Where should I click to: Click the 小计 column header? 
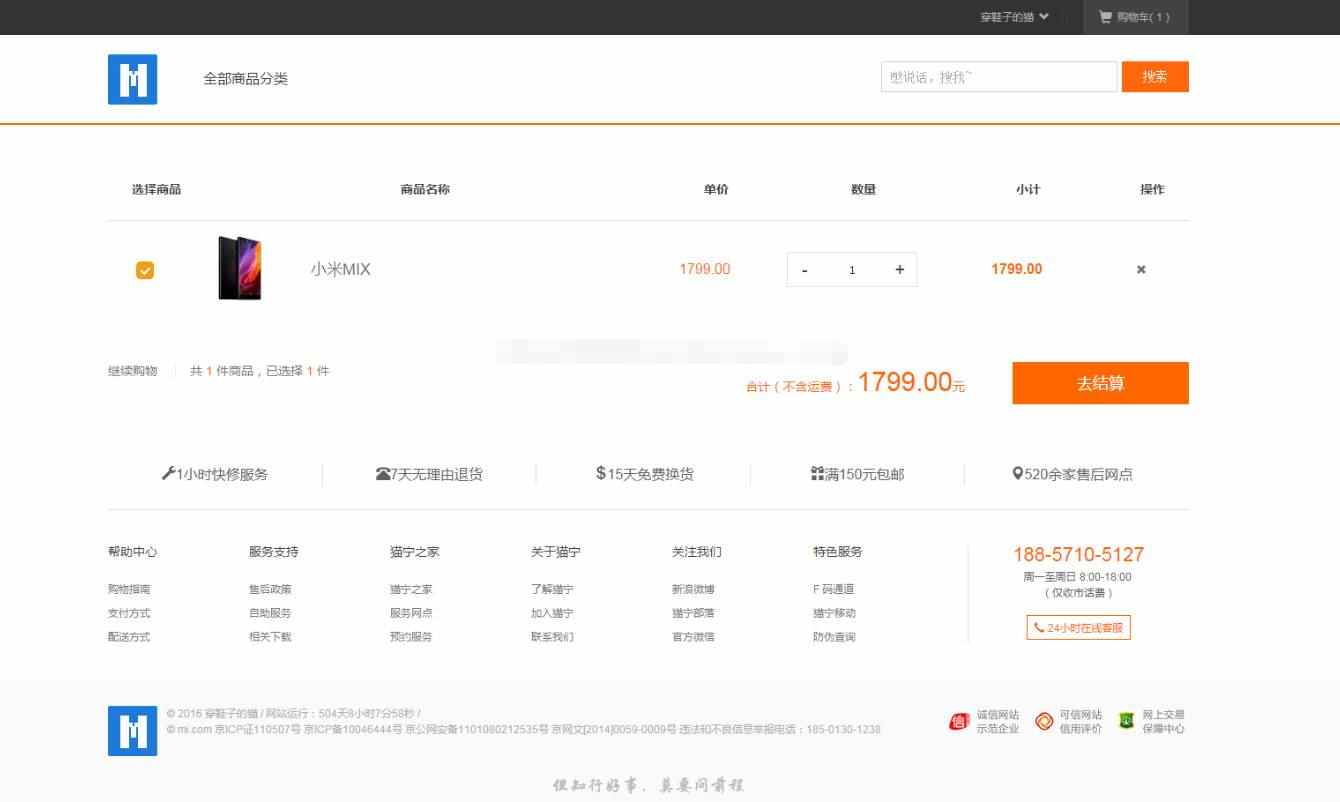(1028, 189)
